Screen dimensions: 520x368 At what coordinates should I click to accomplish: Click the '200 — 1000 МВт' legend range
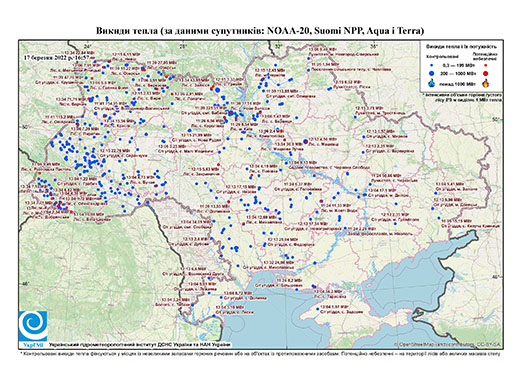click(x=459, y=73)
